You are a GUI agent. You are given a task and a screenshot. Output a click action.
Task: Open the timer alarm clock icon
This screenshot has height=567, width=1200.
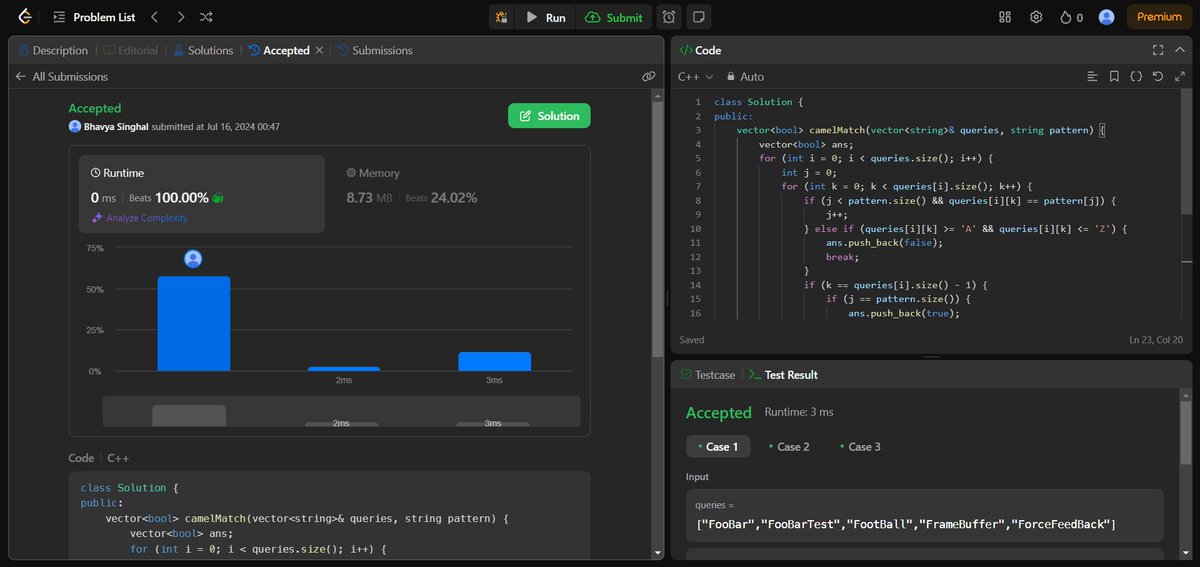point(668,17)
